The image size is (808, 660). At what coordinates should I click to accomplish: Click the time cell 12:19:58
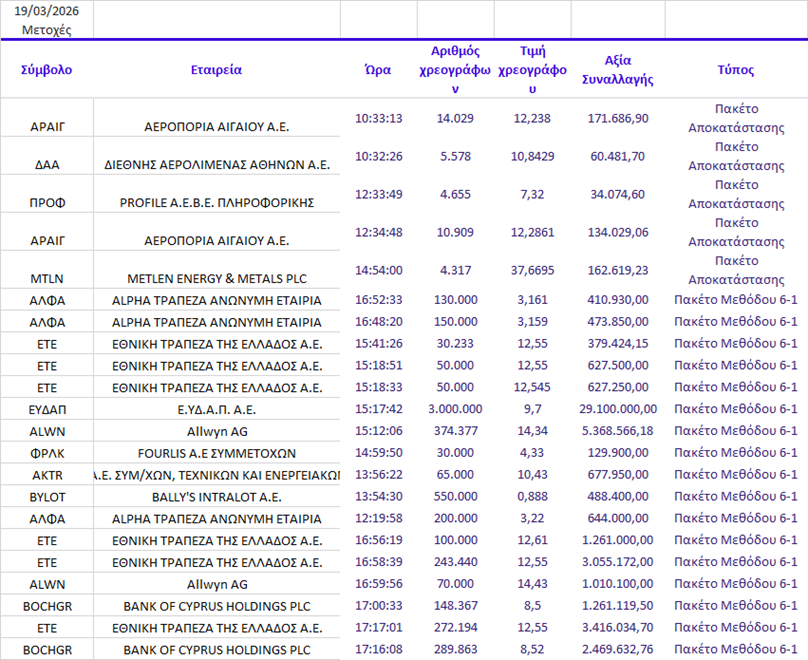(378, 518)
